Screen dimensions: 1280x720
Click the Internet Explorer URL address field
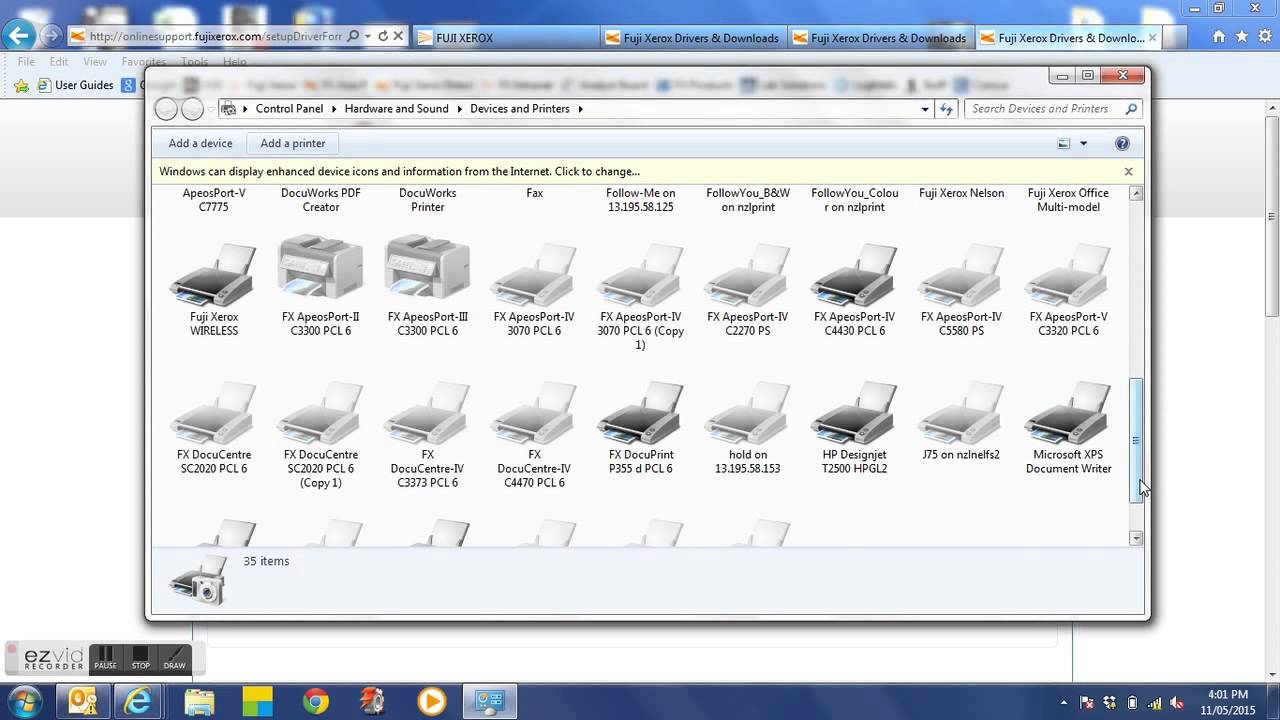pyautogui.click(x=215, y=36)
